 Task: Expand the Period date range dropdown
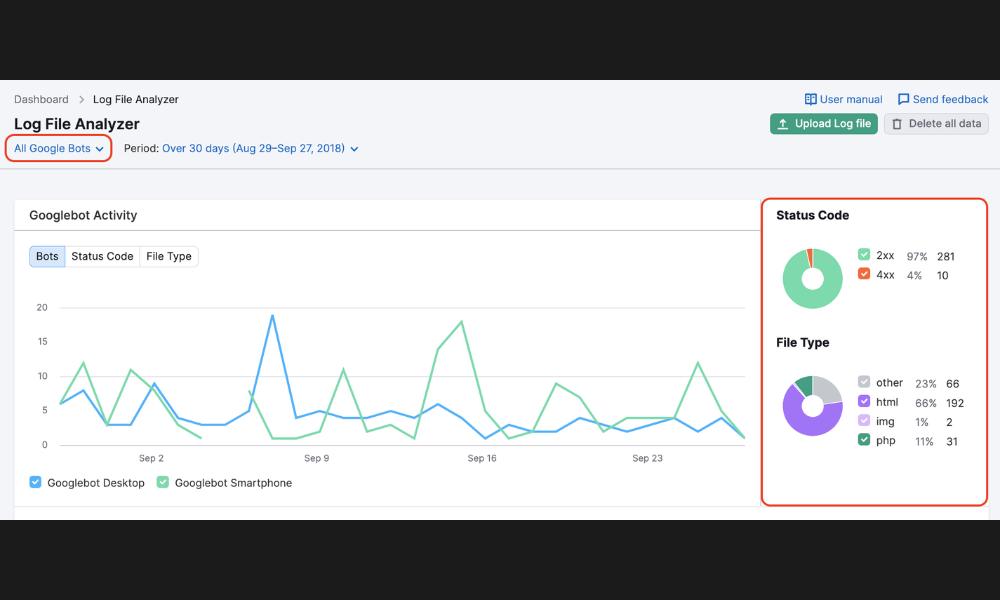(260, 149)
